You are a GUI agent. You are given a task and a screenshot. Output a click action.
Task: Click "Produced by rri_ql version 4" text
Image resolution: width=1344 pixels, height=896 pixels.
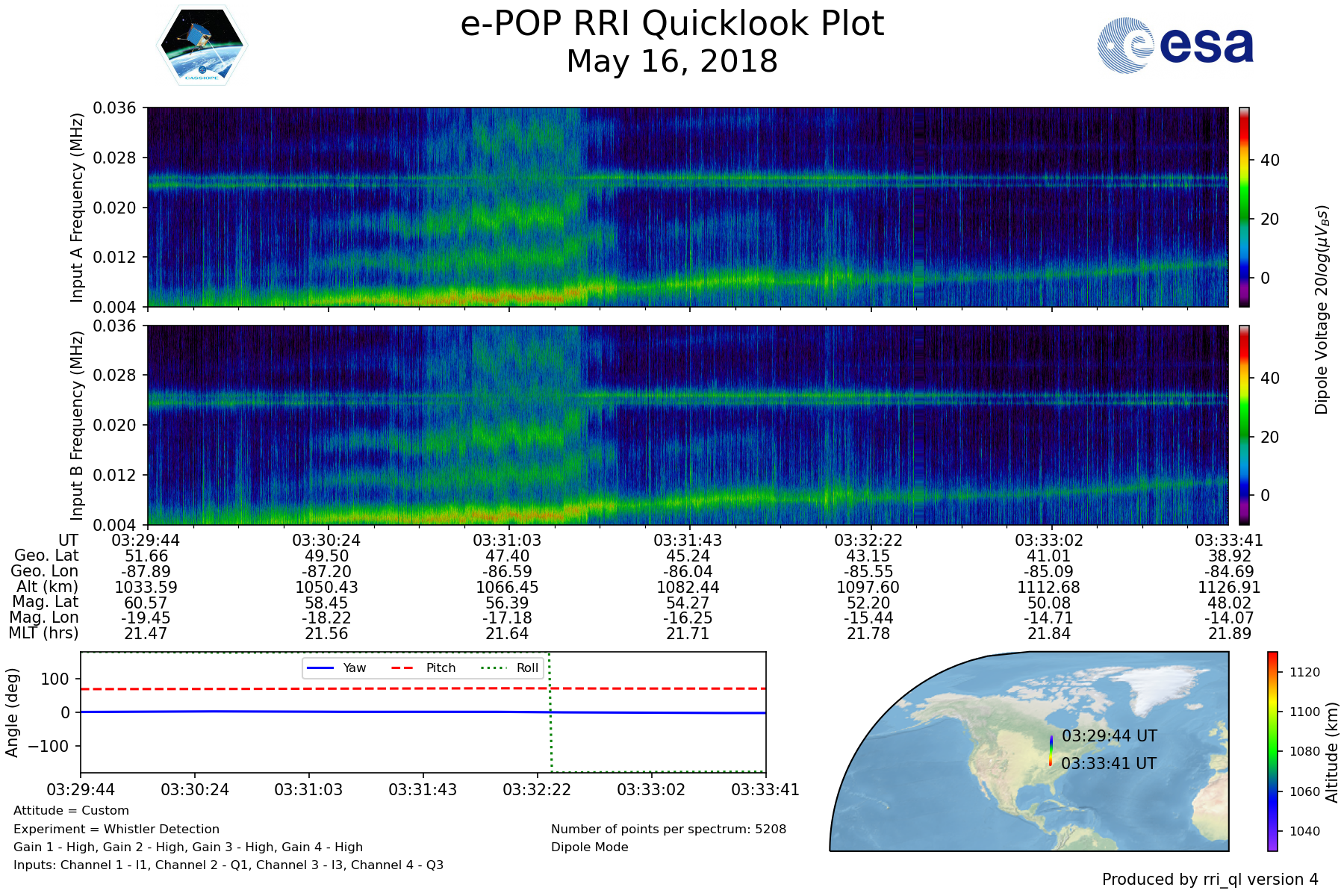(1210, 880)
